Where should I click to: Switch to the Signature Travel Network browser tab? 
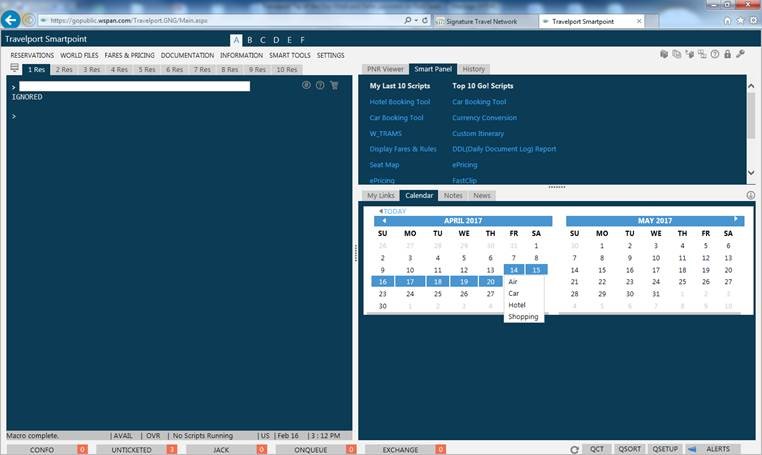pyautogui.click(x=484, y=21)
